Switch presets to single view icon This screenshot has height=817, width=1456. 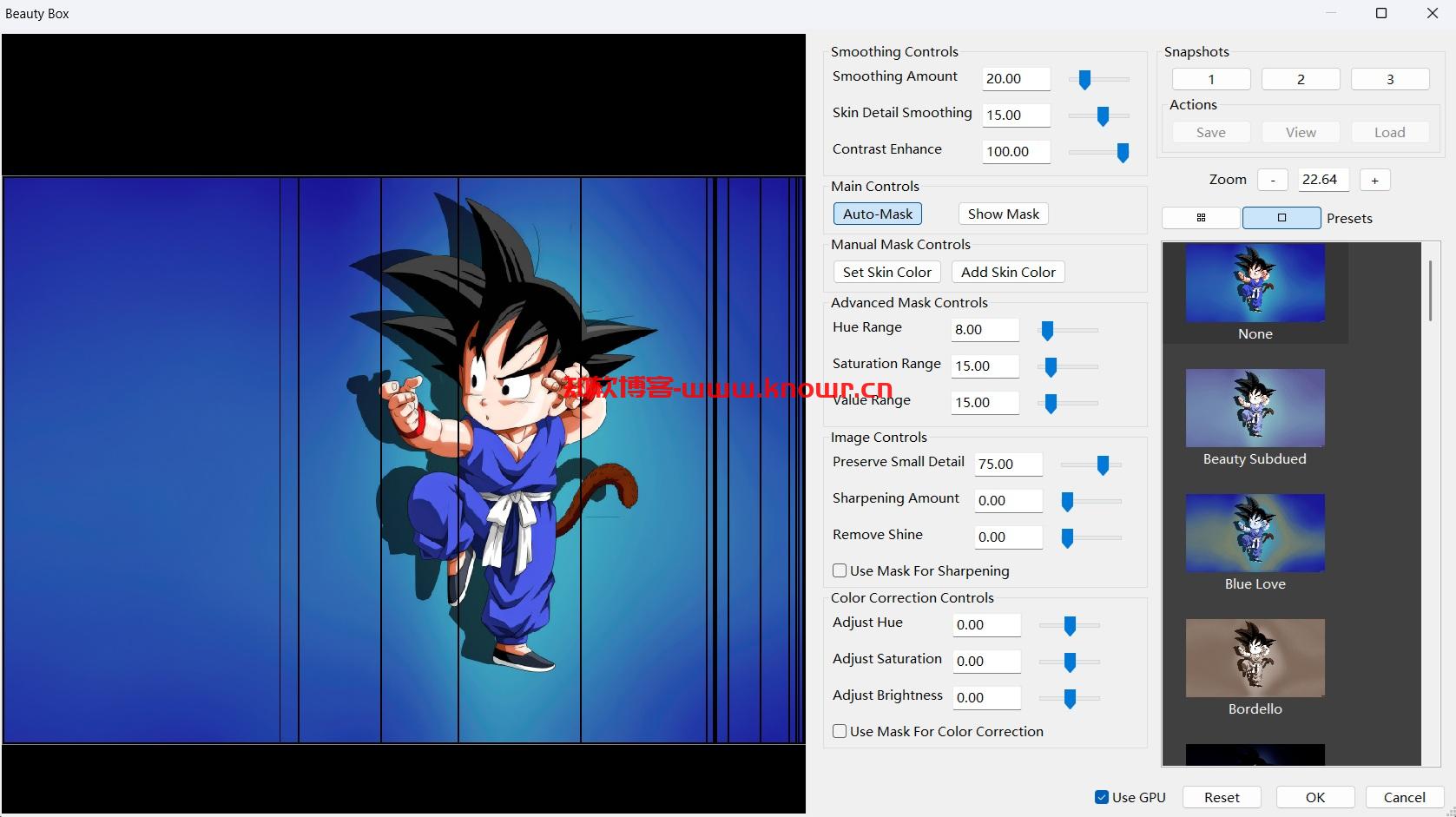click(x=1281, y=218)
